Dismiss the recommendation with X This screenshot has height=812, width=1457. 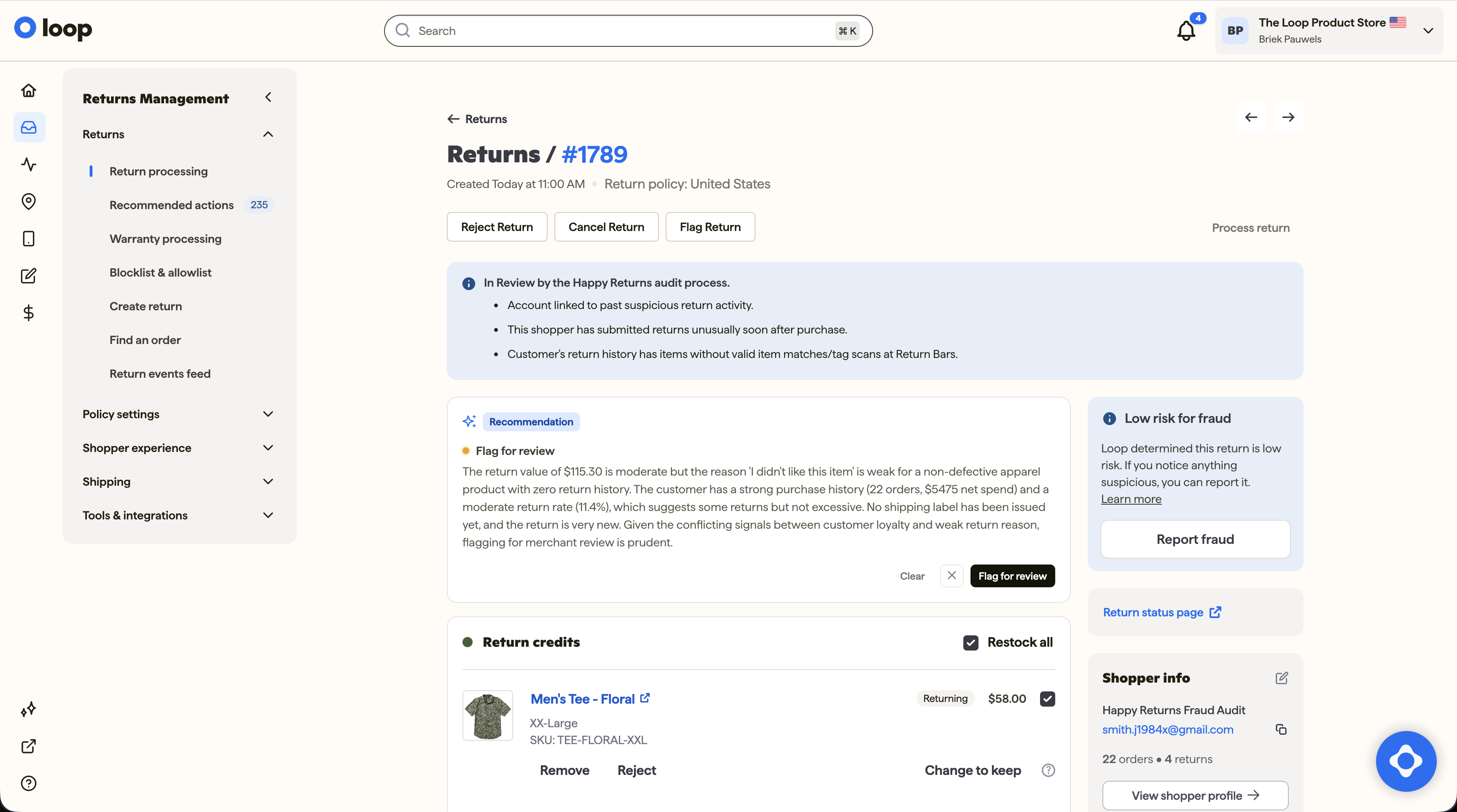(x=952, y=575)
